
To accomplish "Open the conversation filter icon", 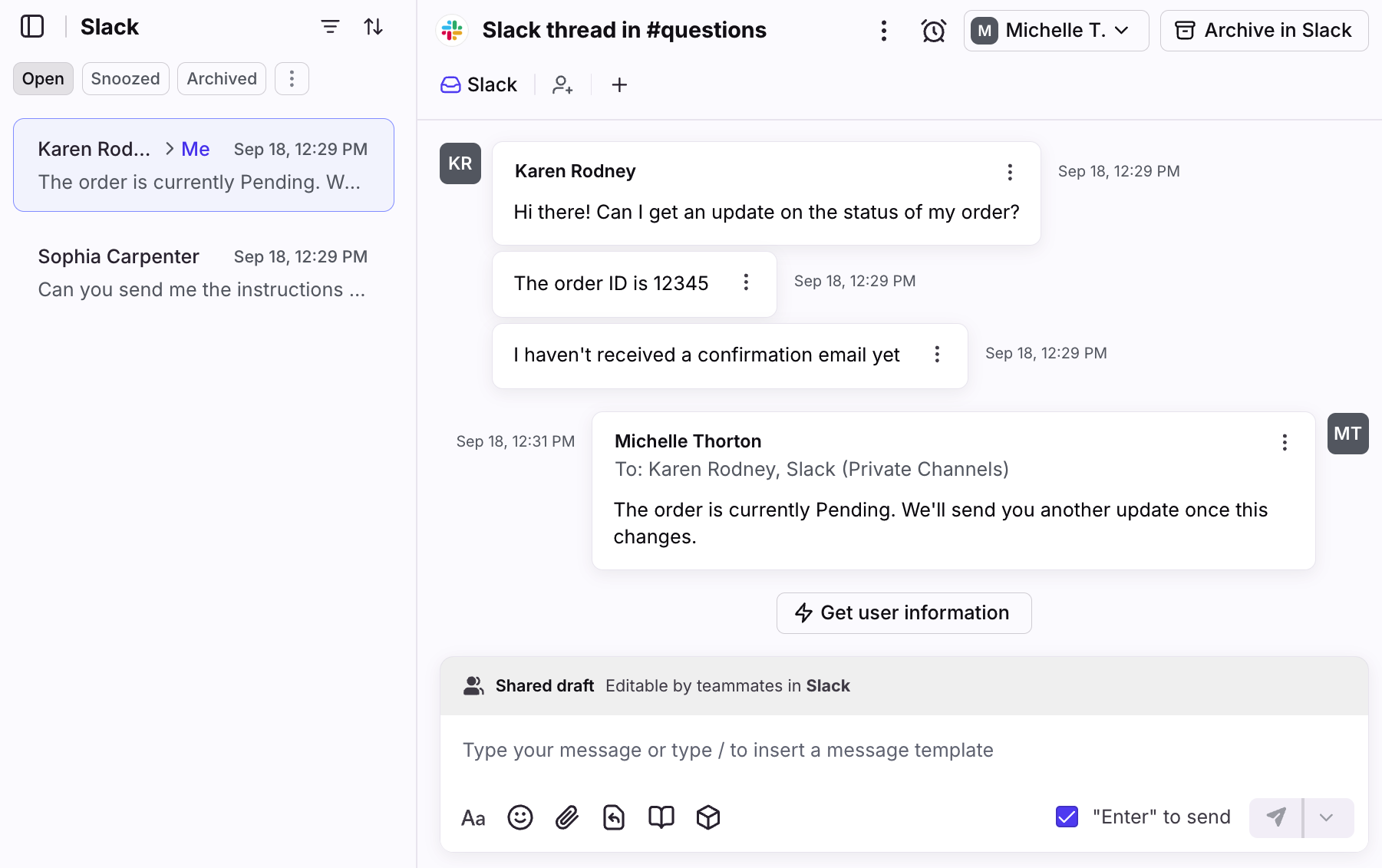I will [330, 27].
